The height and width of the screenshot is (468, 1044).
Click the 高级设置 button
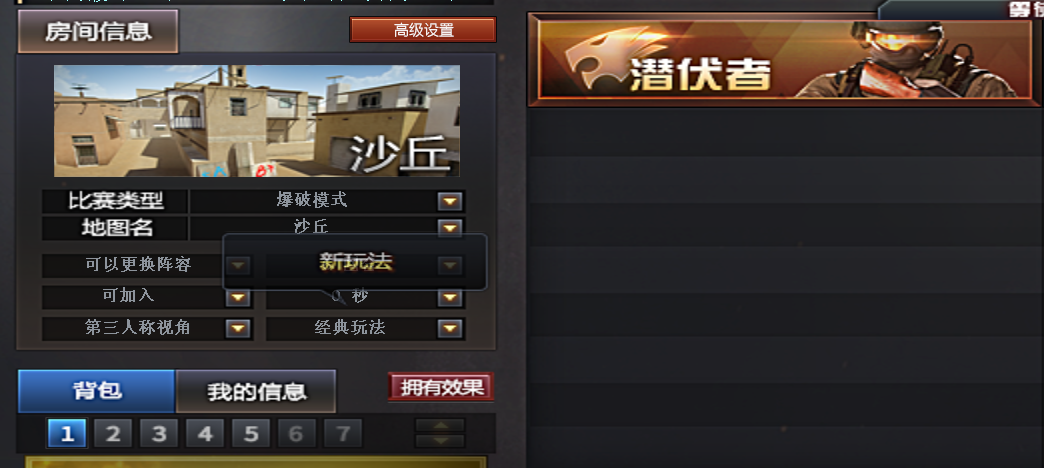tap(423, 30)
